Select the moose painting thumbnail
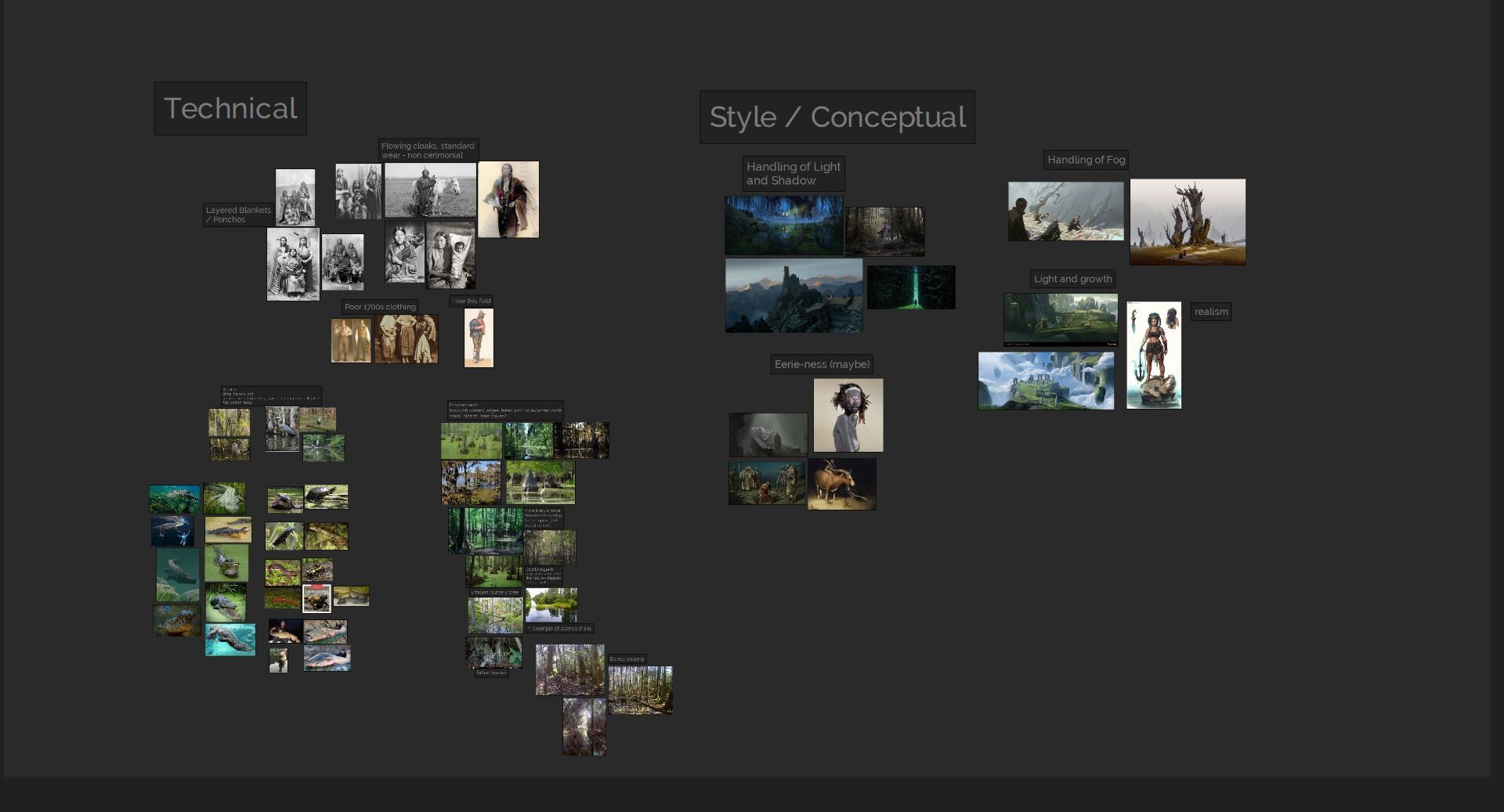The height and width of the screenshot is (812, 1504). (842, 484)
